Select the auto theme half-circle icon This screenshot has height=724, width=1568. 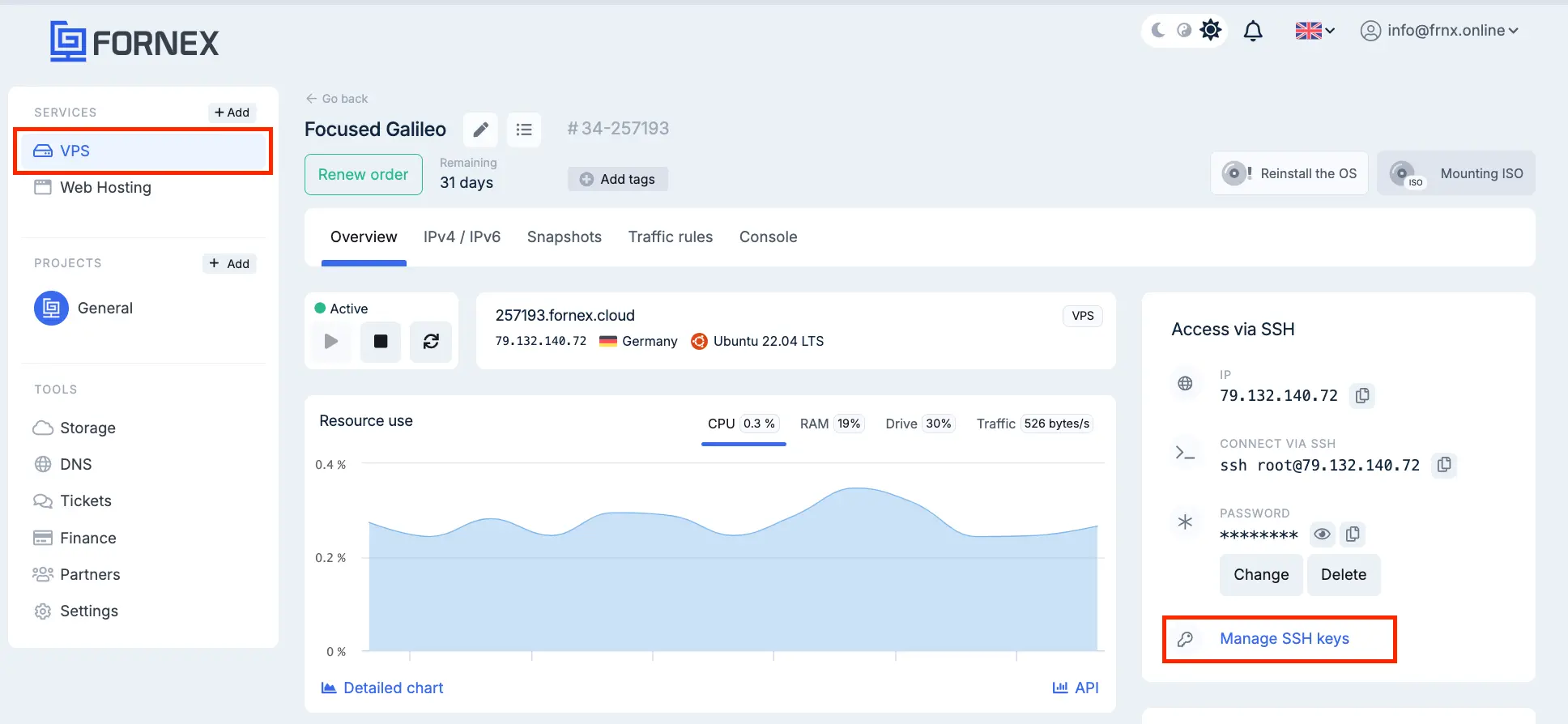1184,31
